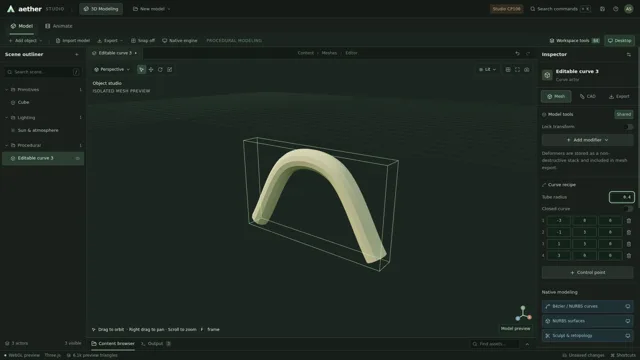Viewport: 640px width, 360px height.
Task: Select Sun & atmosphere in outliner
Action: click(43, 130)
